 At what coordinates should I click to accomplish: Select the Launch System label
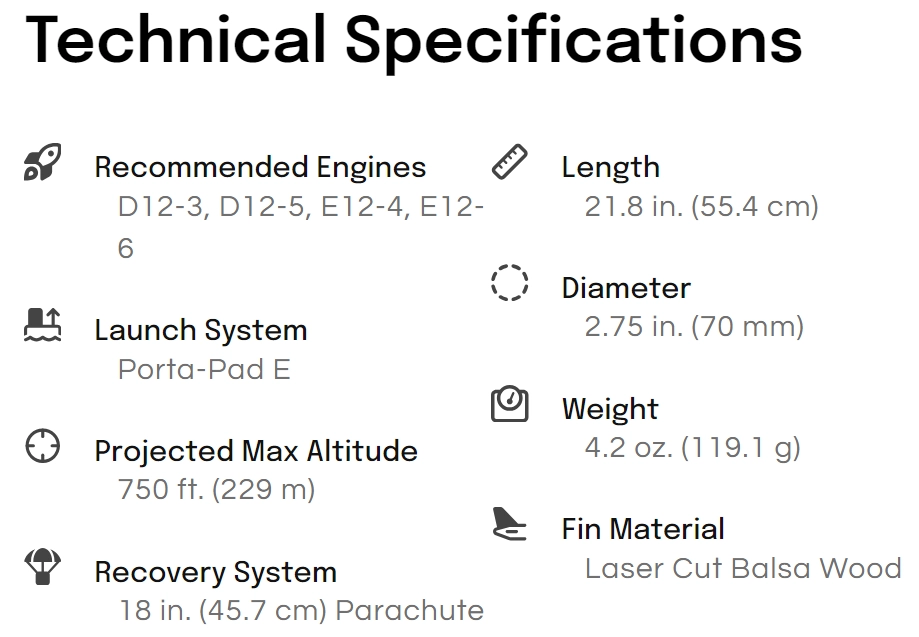(201, 330)
